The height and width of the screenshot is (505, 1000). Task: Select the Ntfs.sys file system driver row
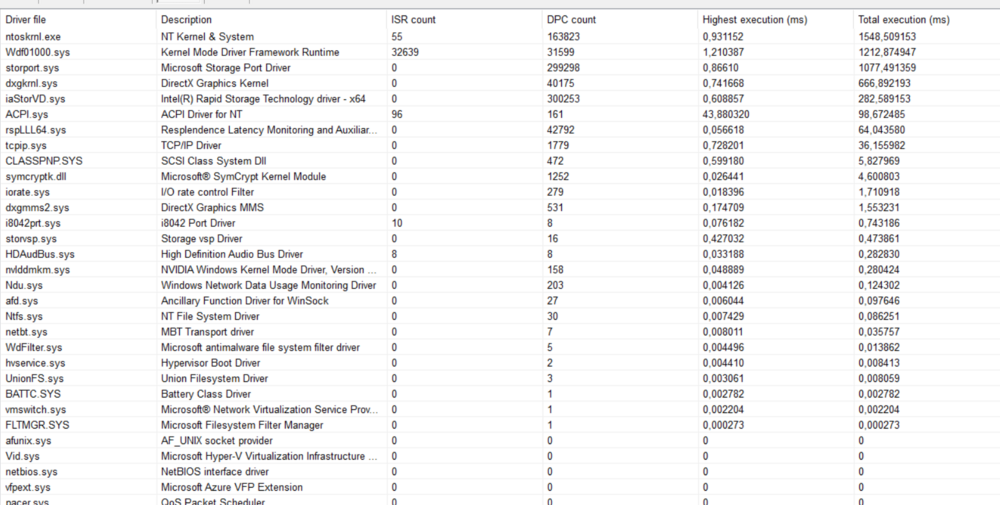(x=26, y=316)
